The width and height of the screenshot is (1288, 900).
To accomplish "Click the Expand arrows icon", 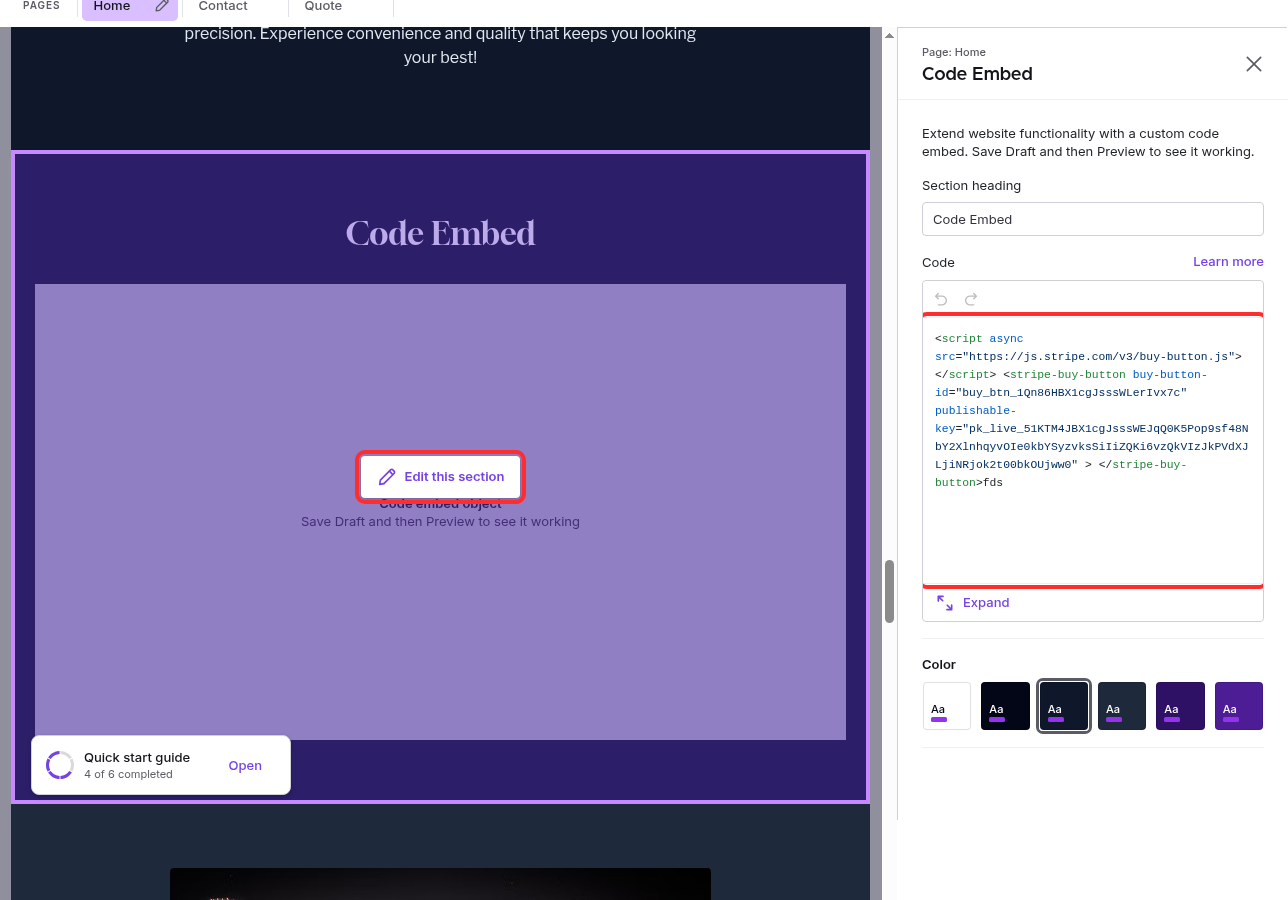I will tap(945, 603).
